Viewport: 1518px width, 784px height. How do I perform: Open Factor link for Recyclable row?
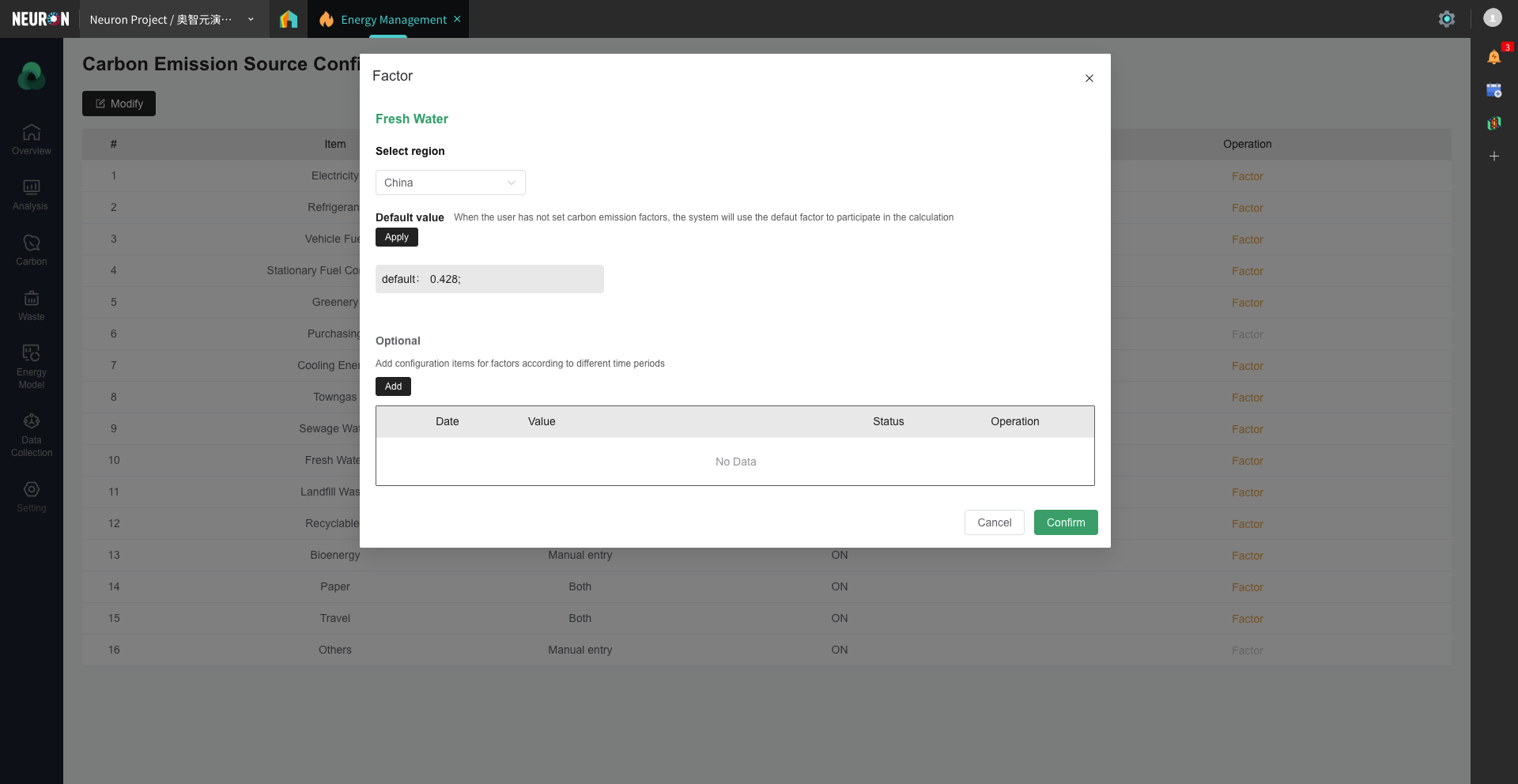[1248, 524]
